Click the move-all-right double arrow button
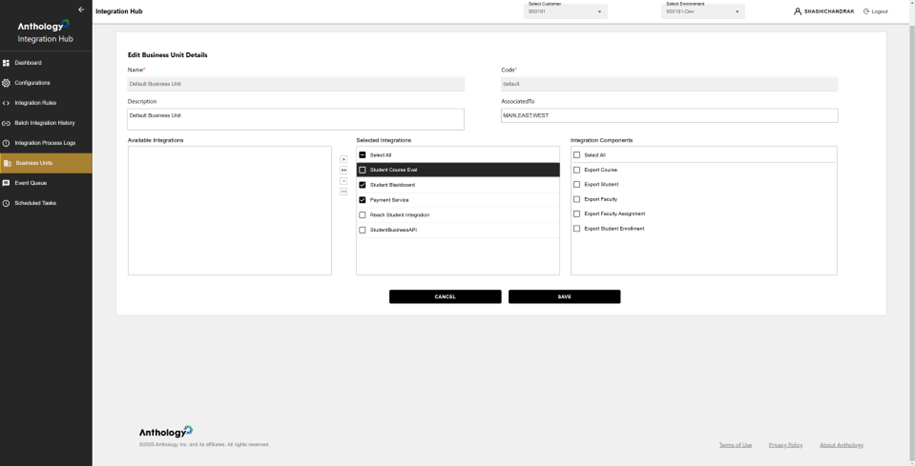Viewport: 915px width, 466px height. click(344, 170)
